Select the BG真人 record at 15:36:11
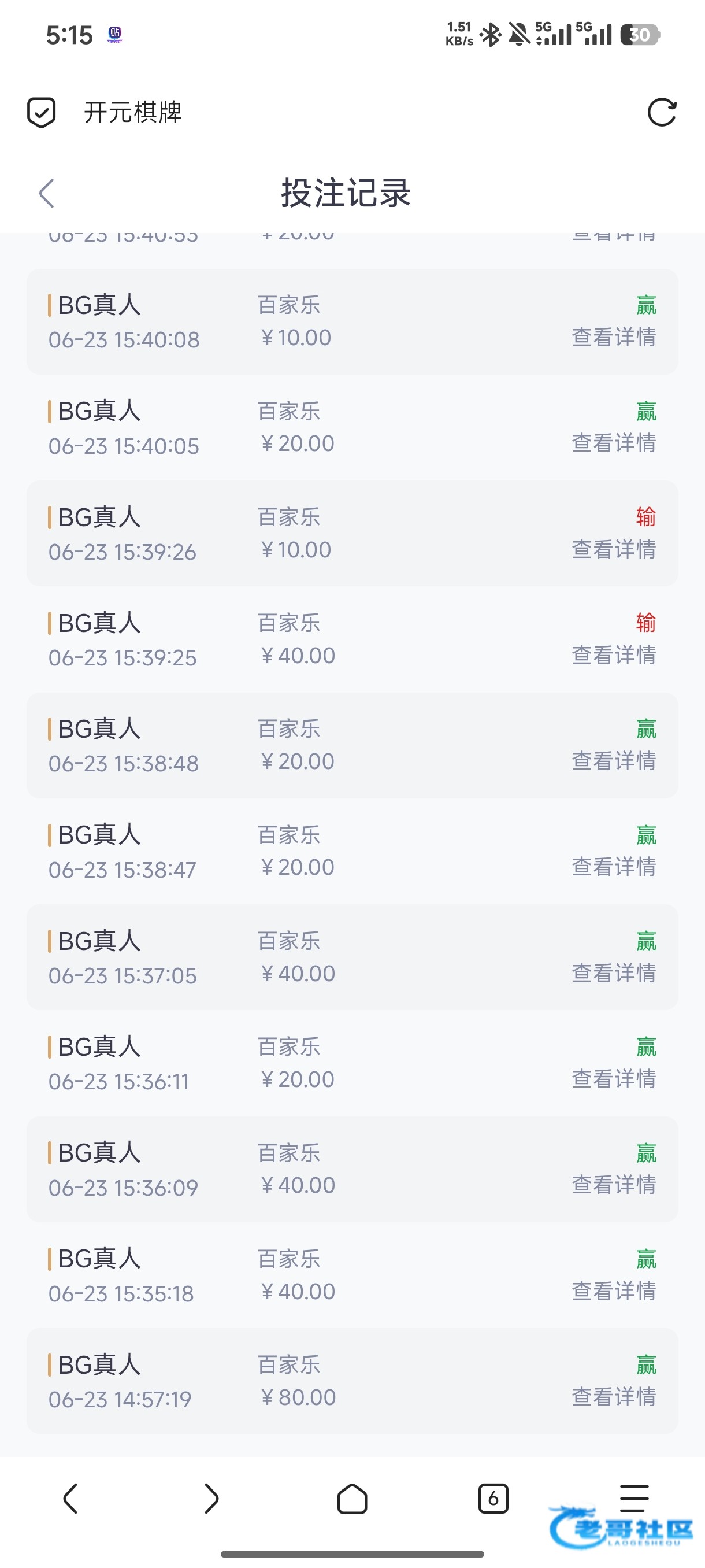 (352, 1063)
